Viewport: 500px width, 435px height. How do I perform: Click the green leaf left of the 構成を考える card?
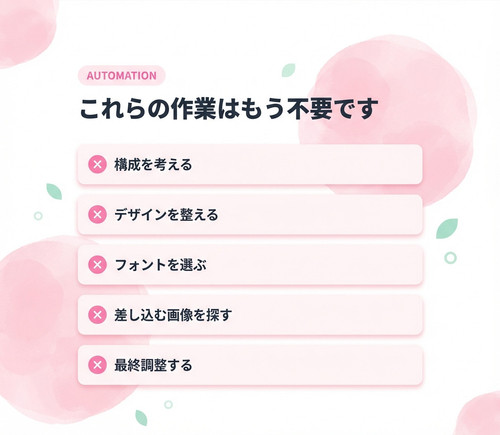[x=54, y=191]
